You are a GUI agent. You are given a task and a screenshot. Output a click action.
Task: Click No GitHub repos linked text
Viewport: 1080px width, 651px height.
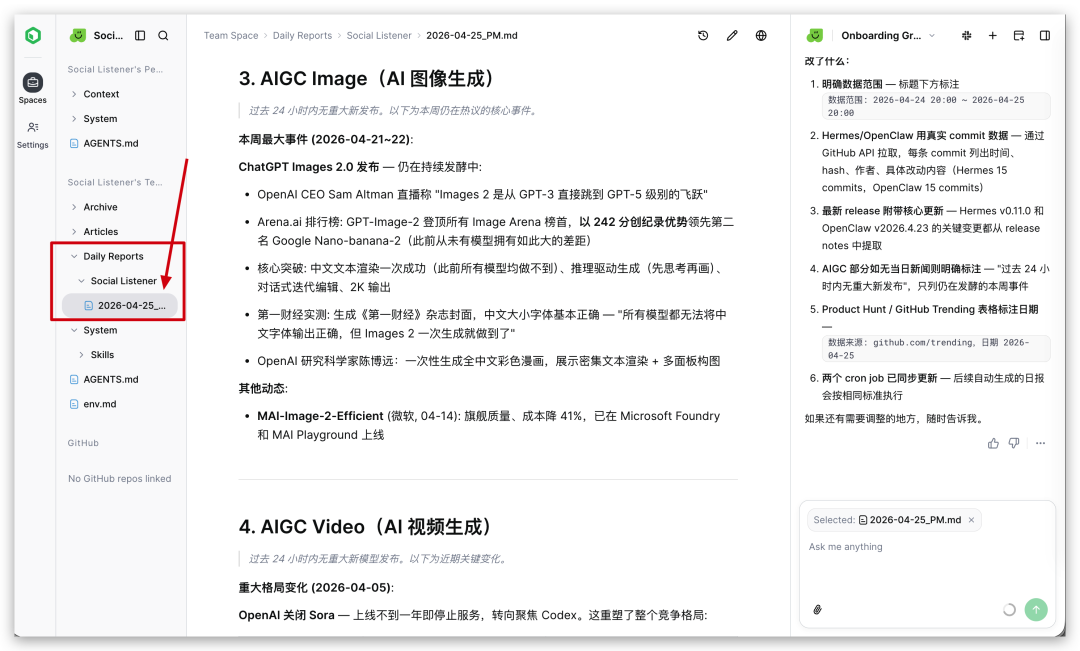coord(119,479)
